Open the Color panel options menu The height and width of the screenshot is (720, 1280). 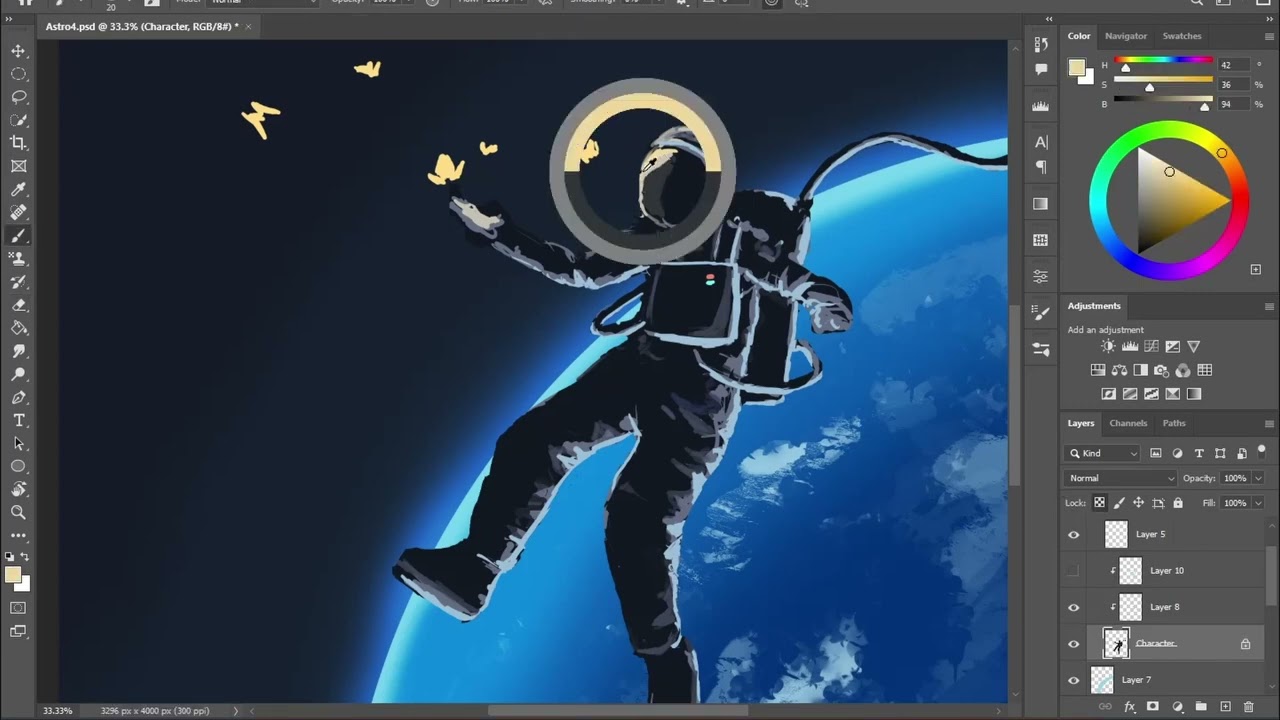pos(1269,36)
